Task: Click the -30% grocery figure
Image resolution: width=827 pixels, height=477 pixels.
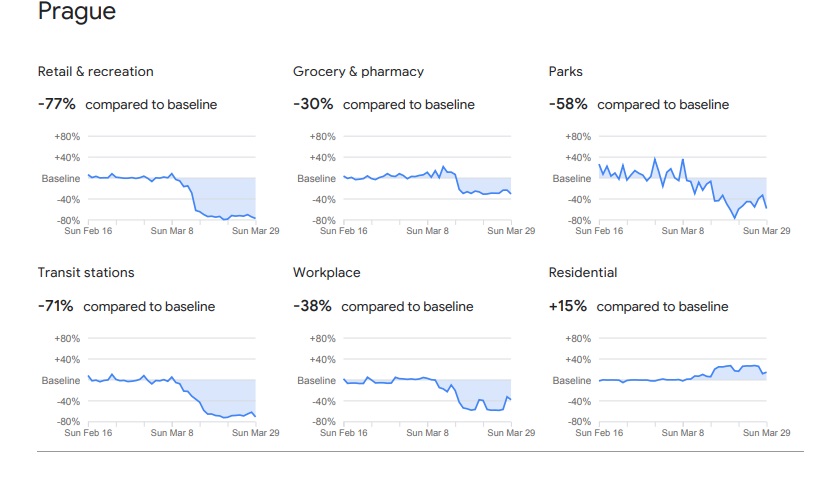Action: pos(312,104)
